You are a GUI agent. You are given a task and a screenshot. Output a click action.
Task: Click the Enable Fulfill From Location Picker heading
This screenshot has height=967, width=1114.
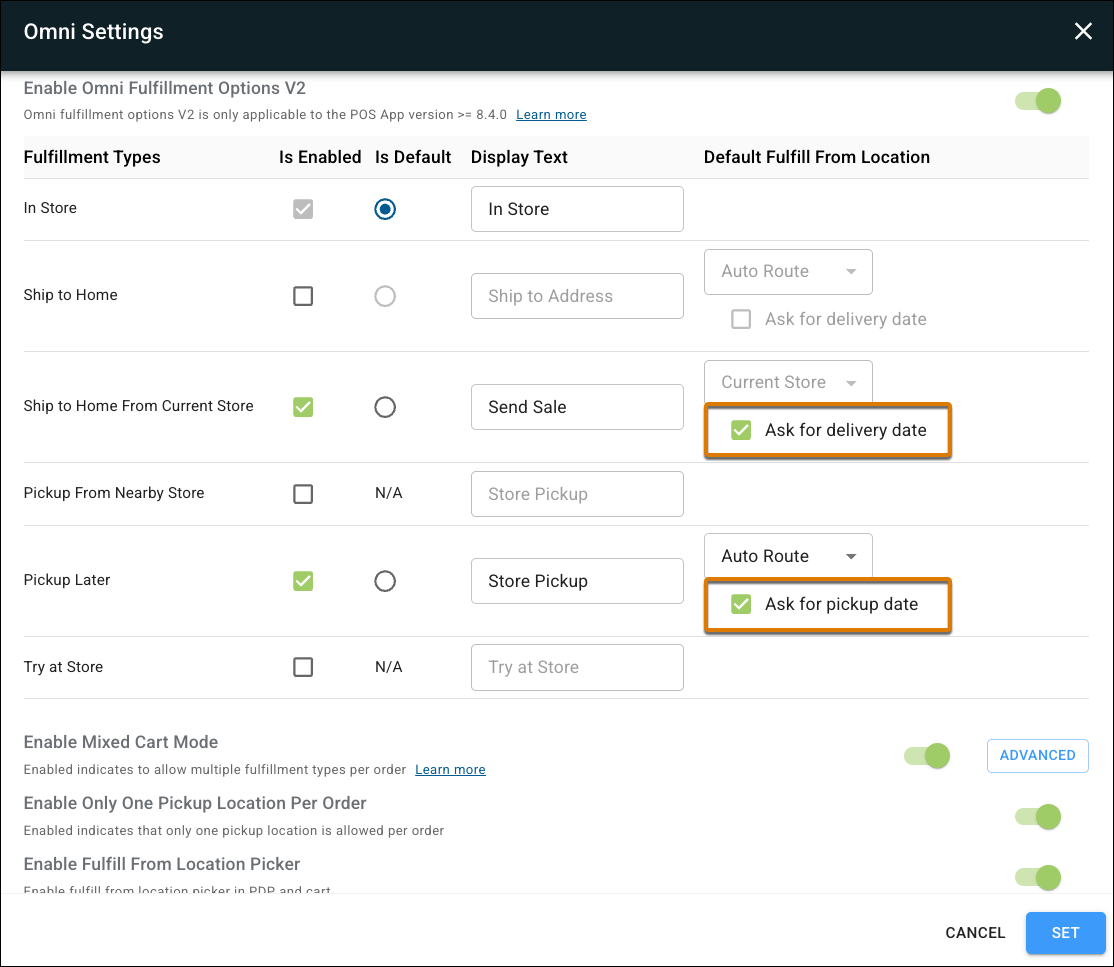pos(162,864)
